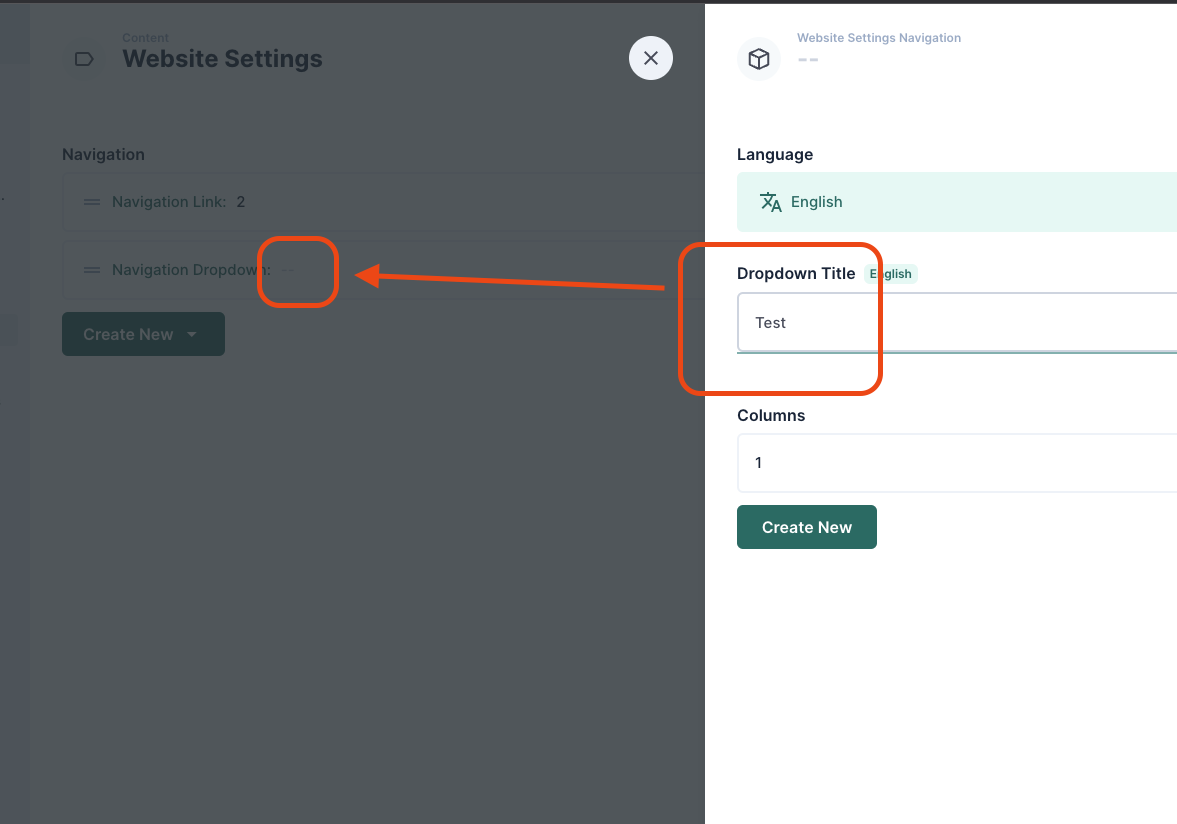Viewport: 1177px width, 824px height.
Task: Grab the drag handle of Navigation Link row
Action: tap(92, 202)
